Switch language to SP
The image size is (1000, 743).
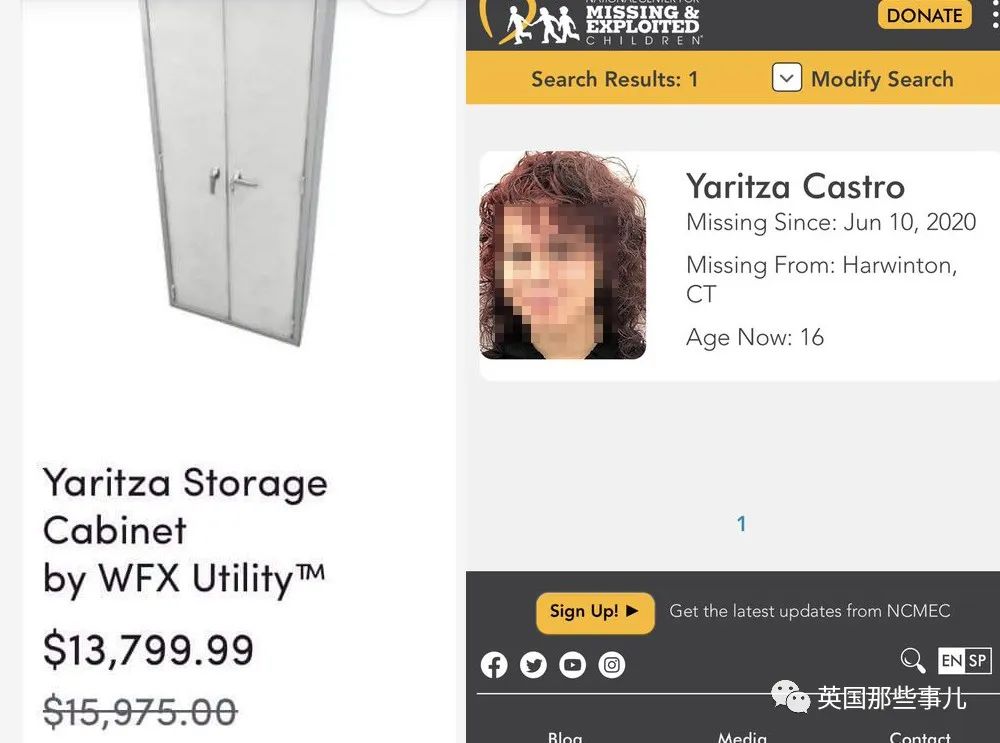[x=977, y=661]
